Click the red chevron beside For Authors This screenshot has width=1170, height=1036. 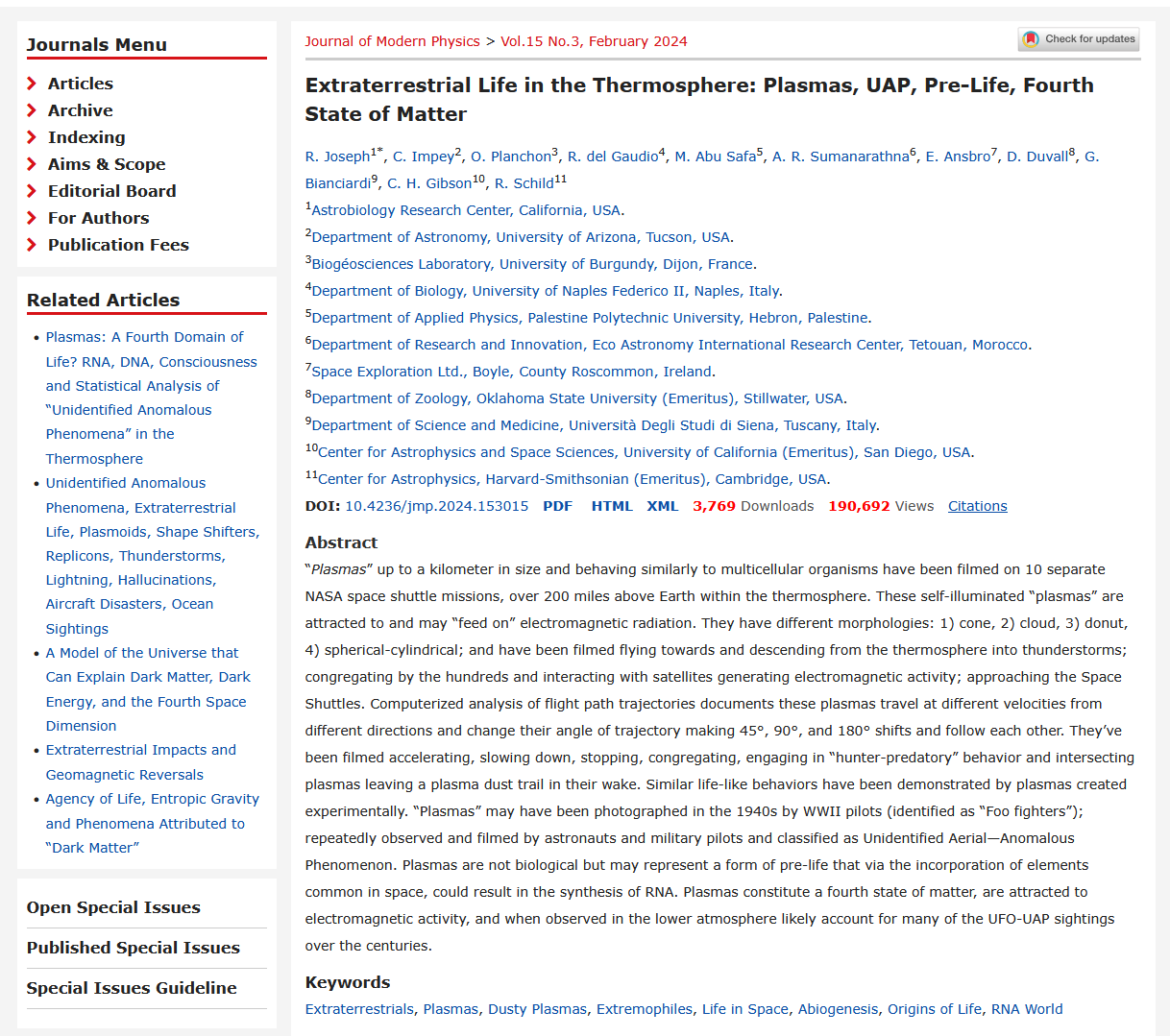tap(32, 218)
